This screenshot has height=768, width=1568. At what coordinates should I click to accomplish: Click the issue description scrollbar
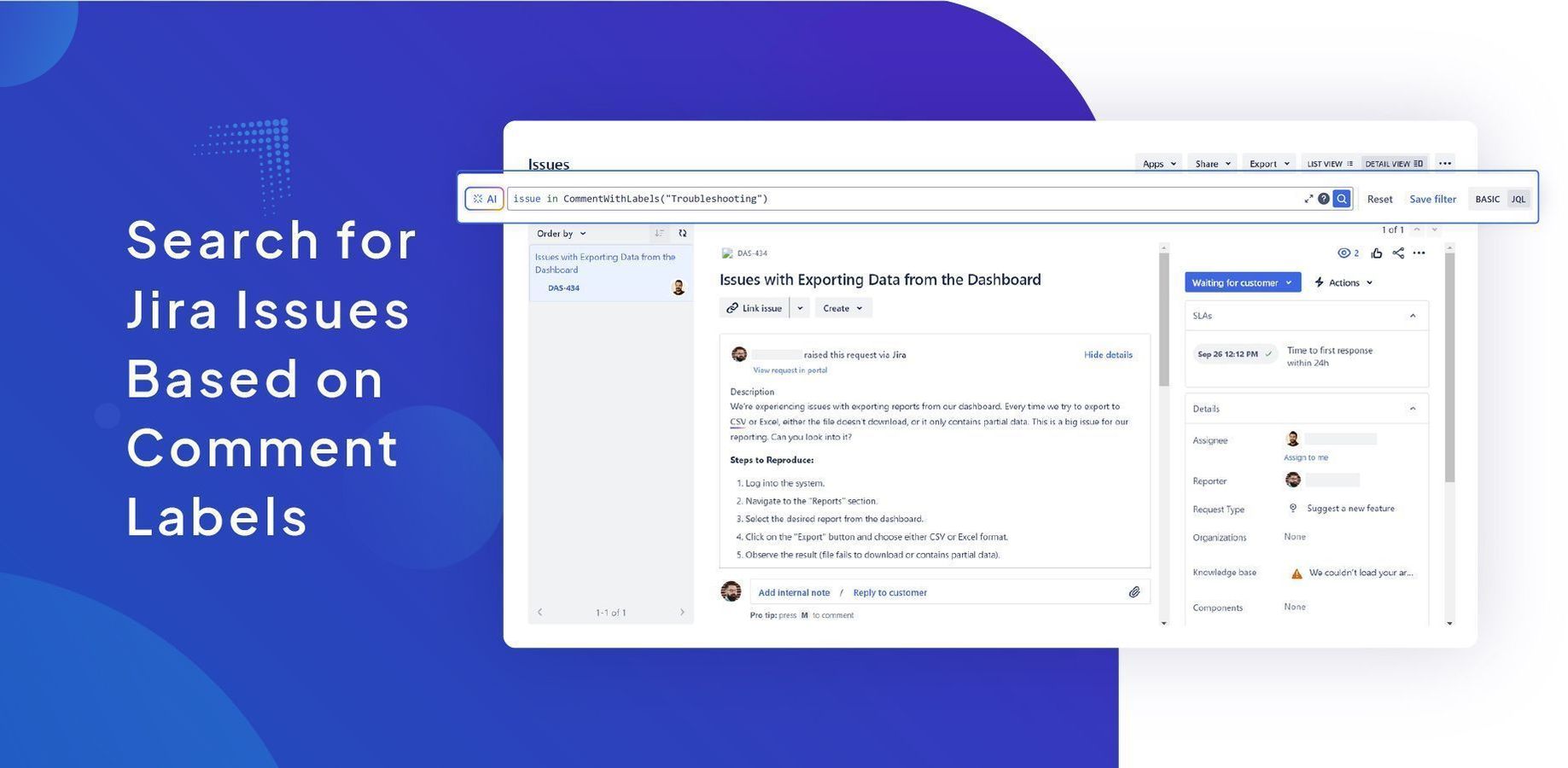[1163, 320]
